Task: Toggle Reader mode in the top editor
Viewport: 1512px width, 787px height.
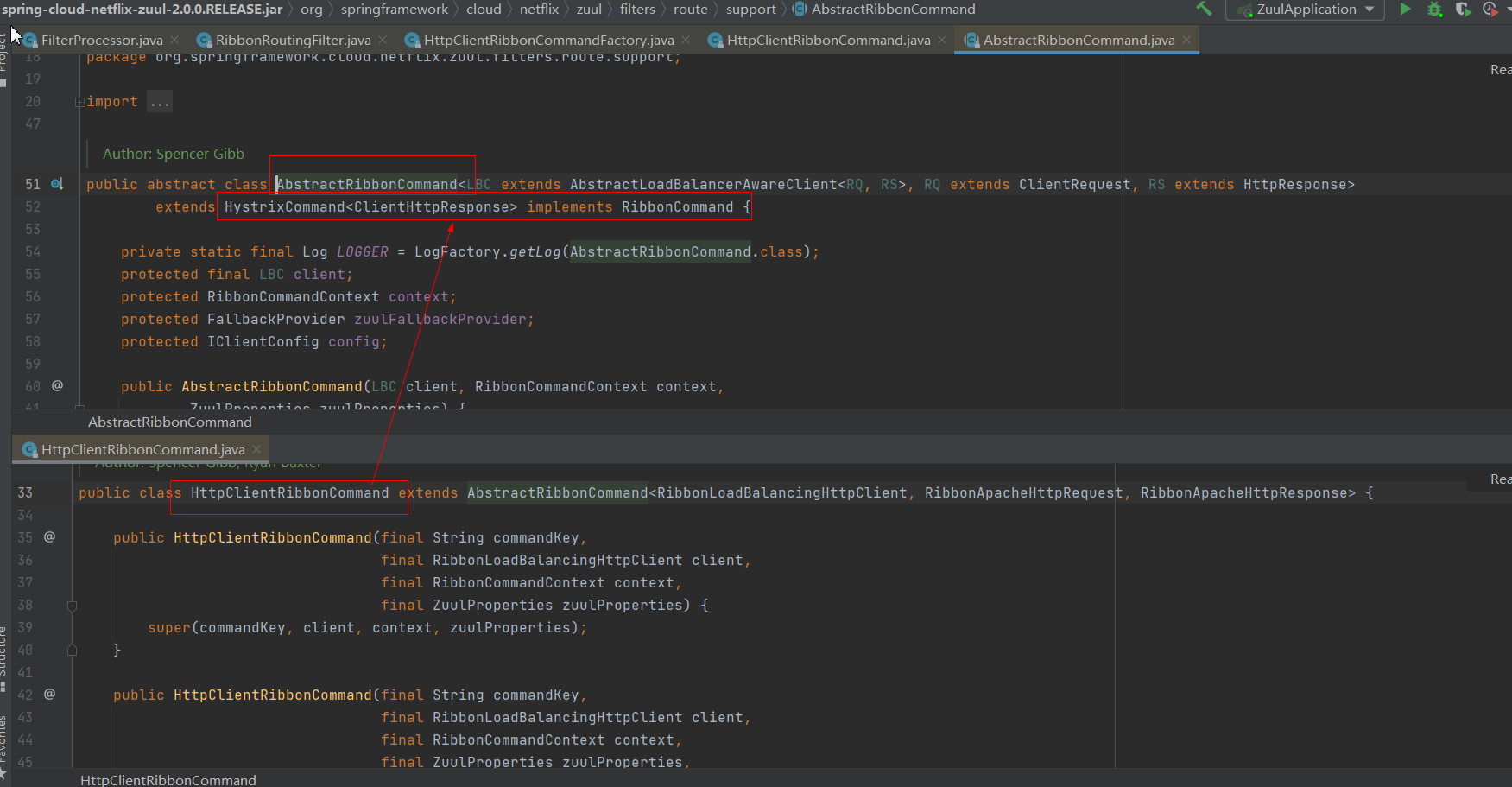Action: 1501,70
